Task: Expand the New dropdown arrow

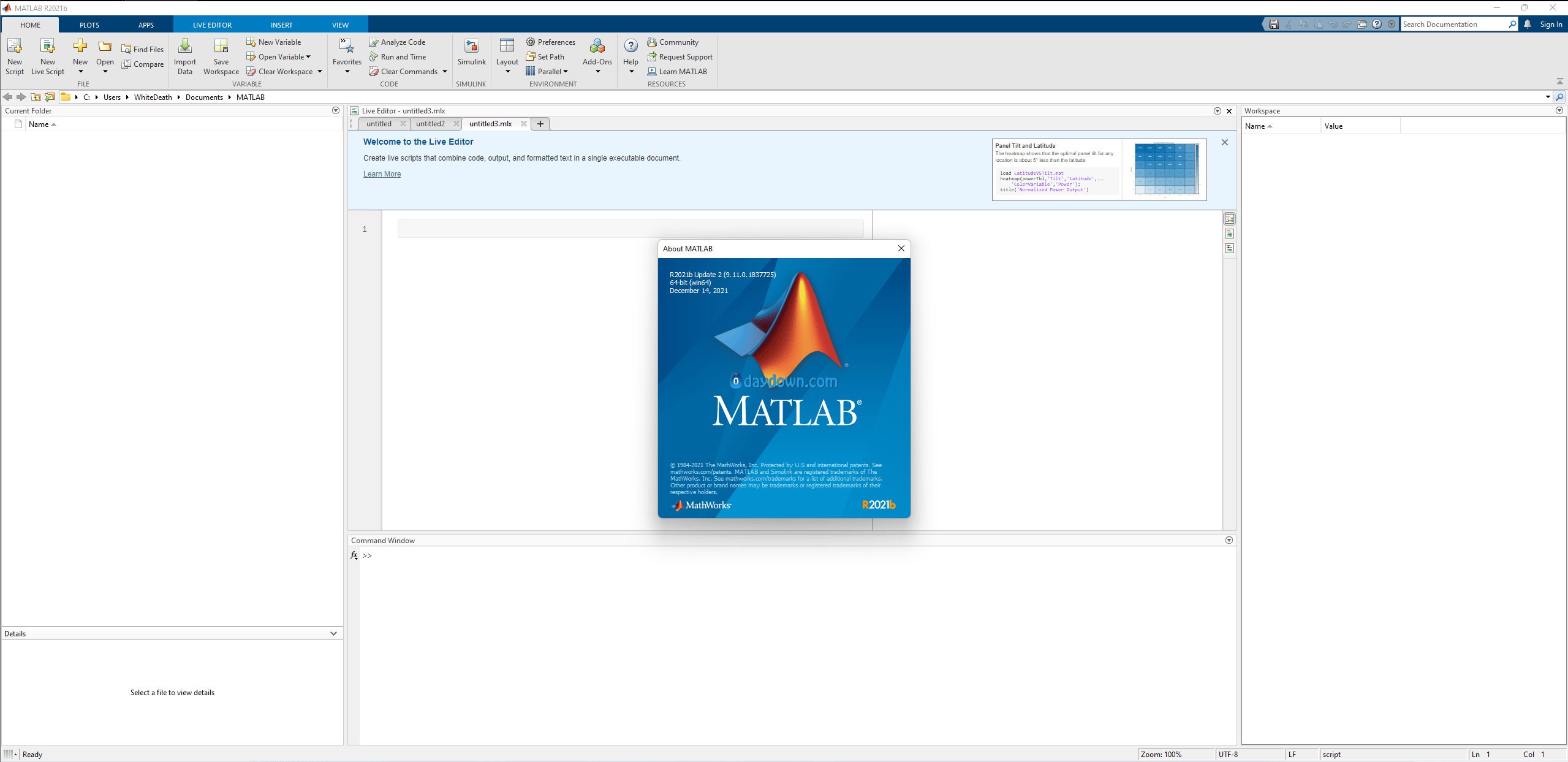Action: (x=80, y=72)
